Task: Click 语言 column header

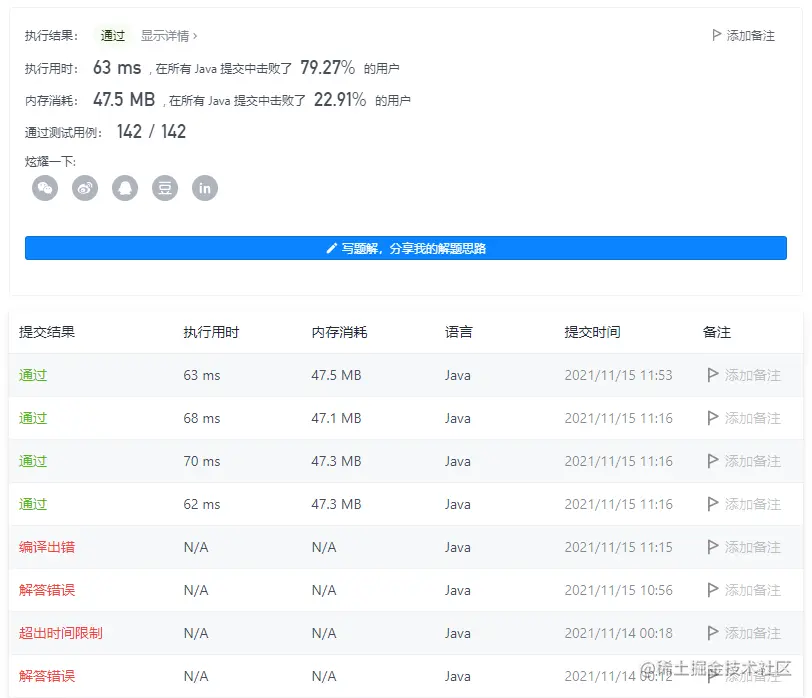Action: tap(458, 332)
